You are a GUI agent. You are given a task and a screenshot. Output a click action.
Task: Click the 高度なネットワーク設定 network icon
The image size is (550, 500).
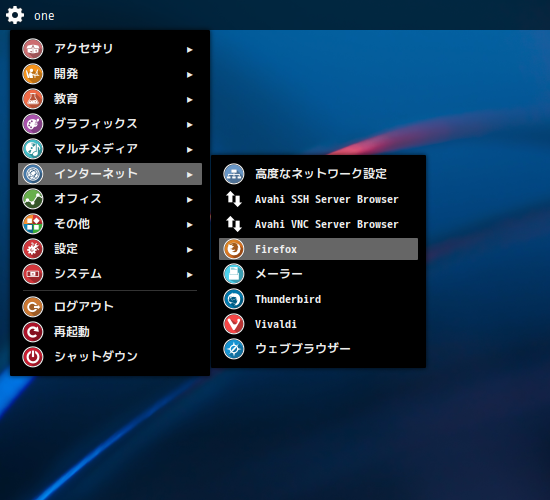click(x=234, y=174)
